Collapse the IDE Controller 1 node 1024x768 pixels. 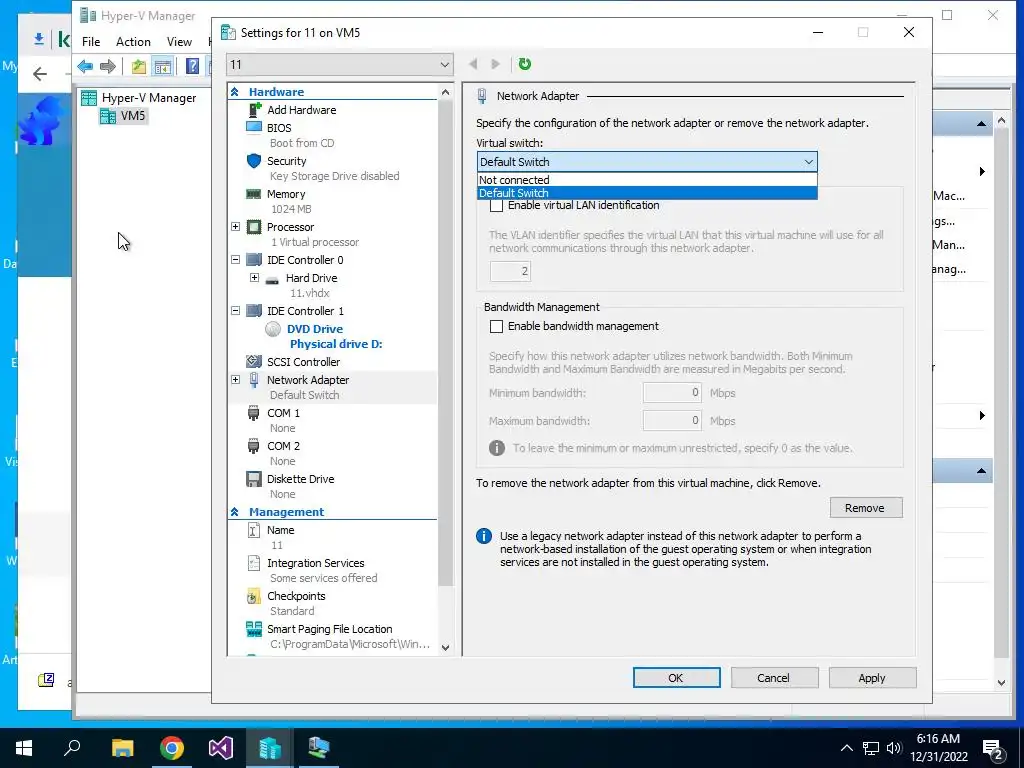coord(235,311)
